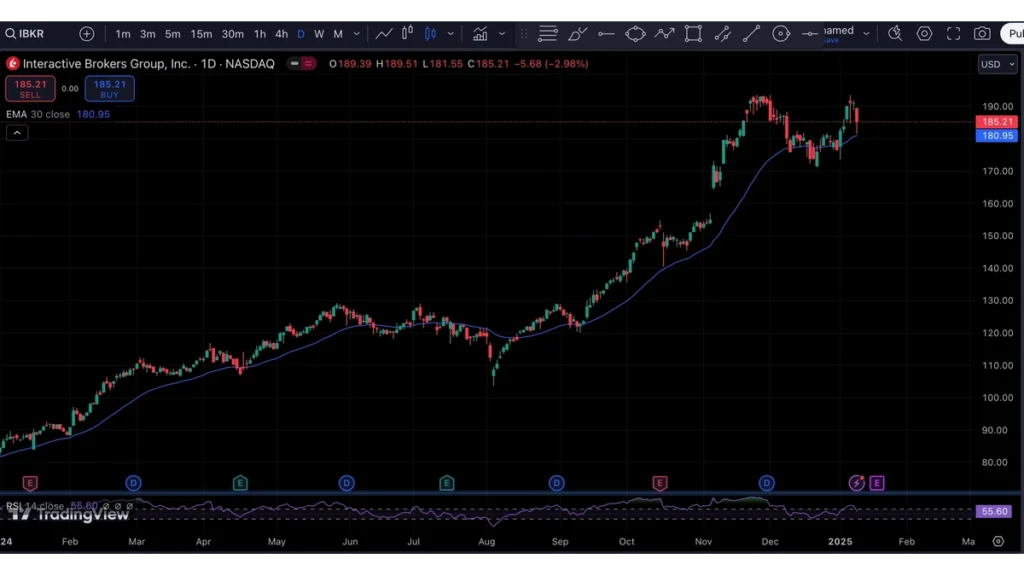Enter fullscreen mode

[x=953, y=33]
